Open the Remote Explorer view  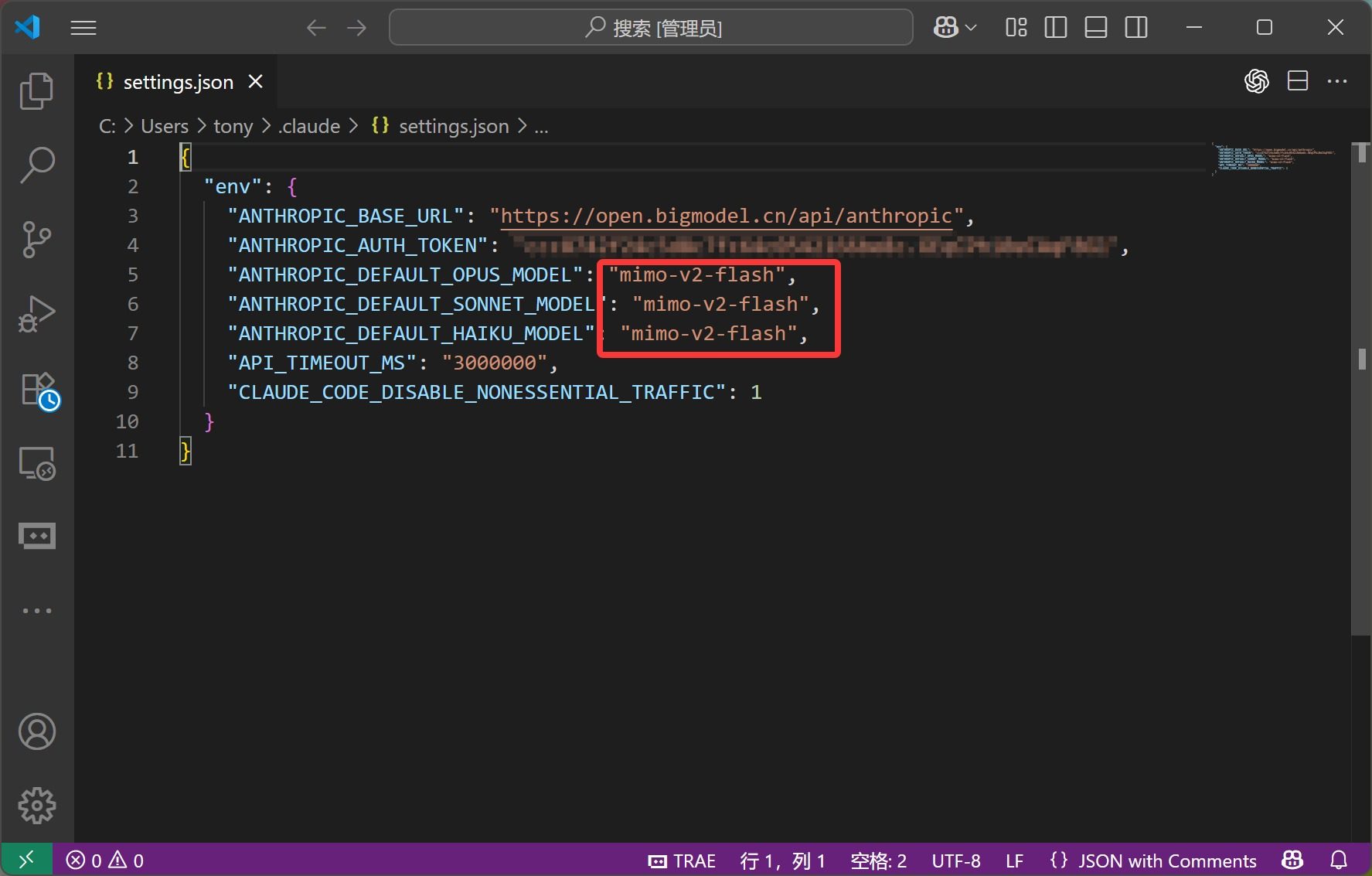36,464
